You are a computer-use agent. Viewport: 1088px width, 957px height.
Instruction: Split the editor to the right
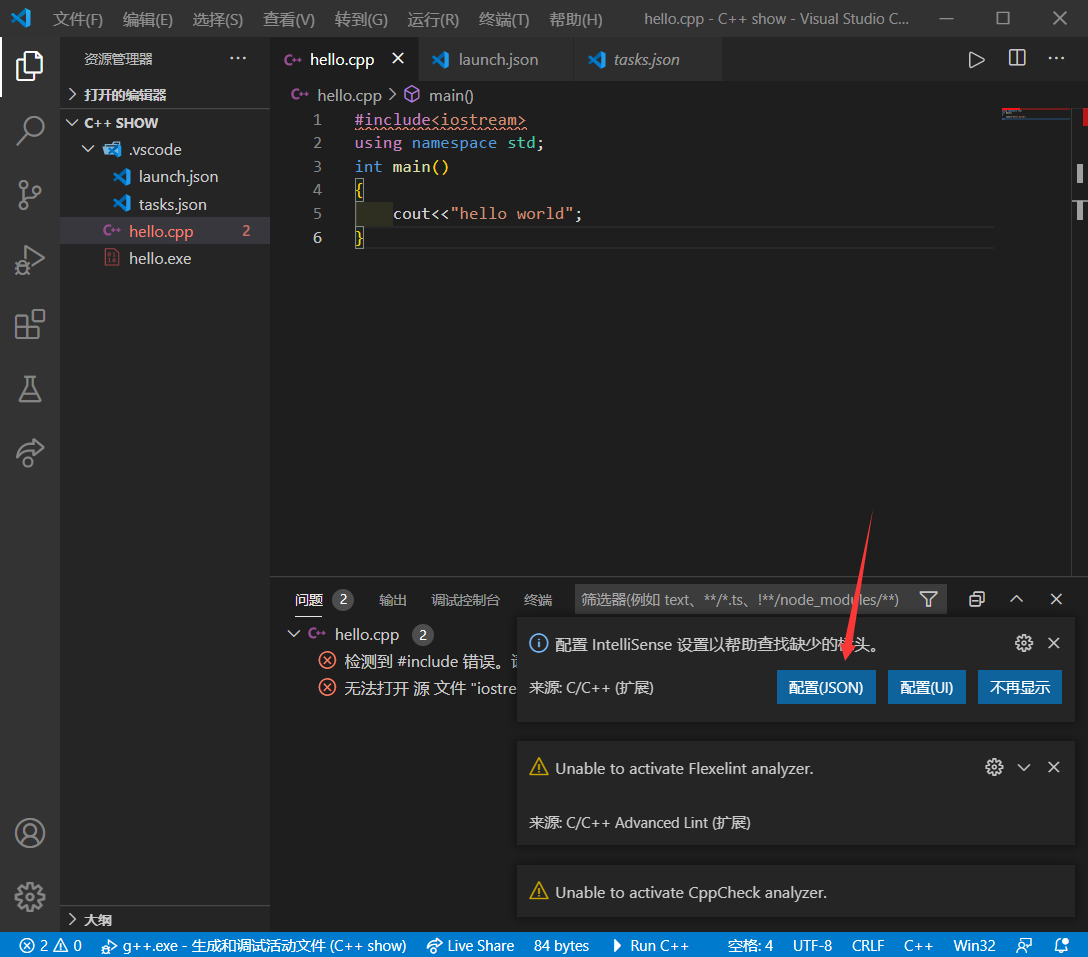[1017, 58]
